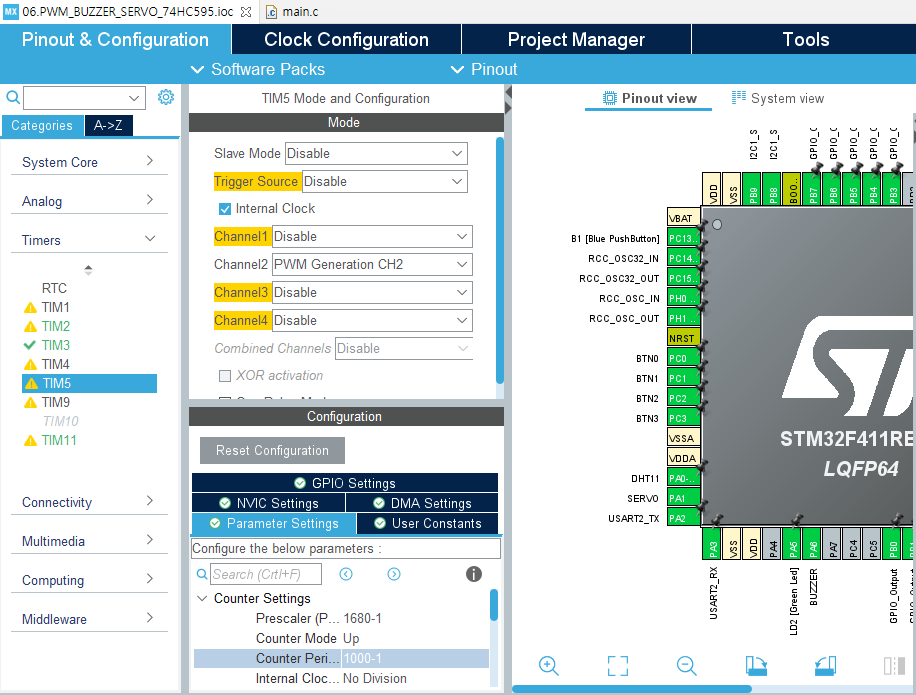The width and height of the screenshot is (916, 695).
Task: Click the PC3 BTN3 pin
Action: [x=683, y=418]
